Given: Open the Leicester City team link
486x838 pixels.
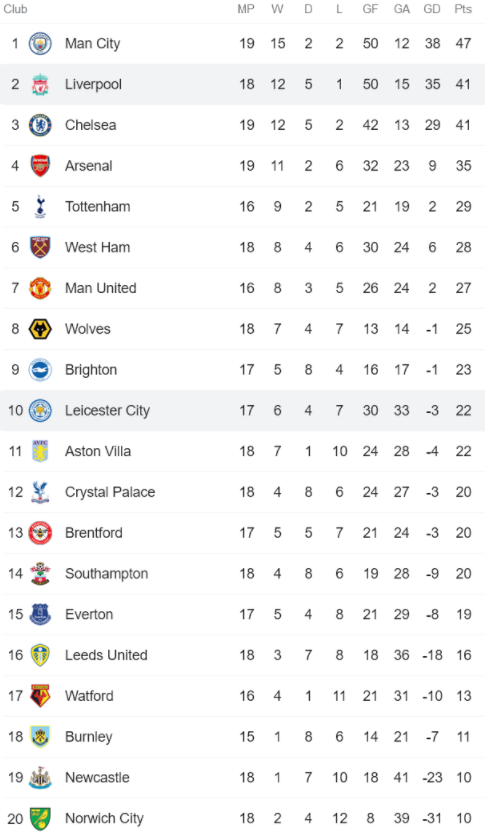Looking at the screenshot, I should (107, 410).
